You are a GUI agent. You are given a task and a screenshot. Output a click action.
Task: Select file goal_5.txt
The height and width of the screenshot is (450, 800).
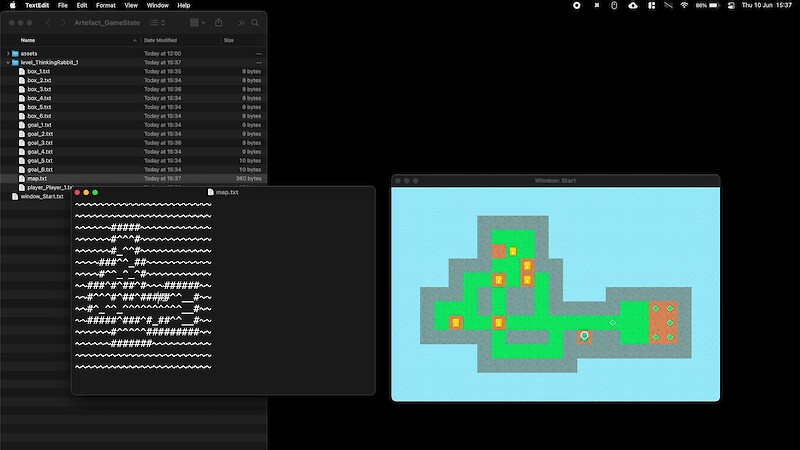40,161
